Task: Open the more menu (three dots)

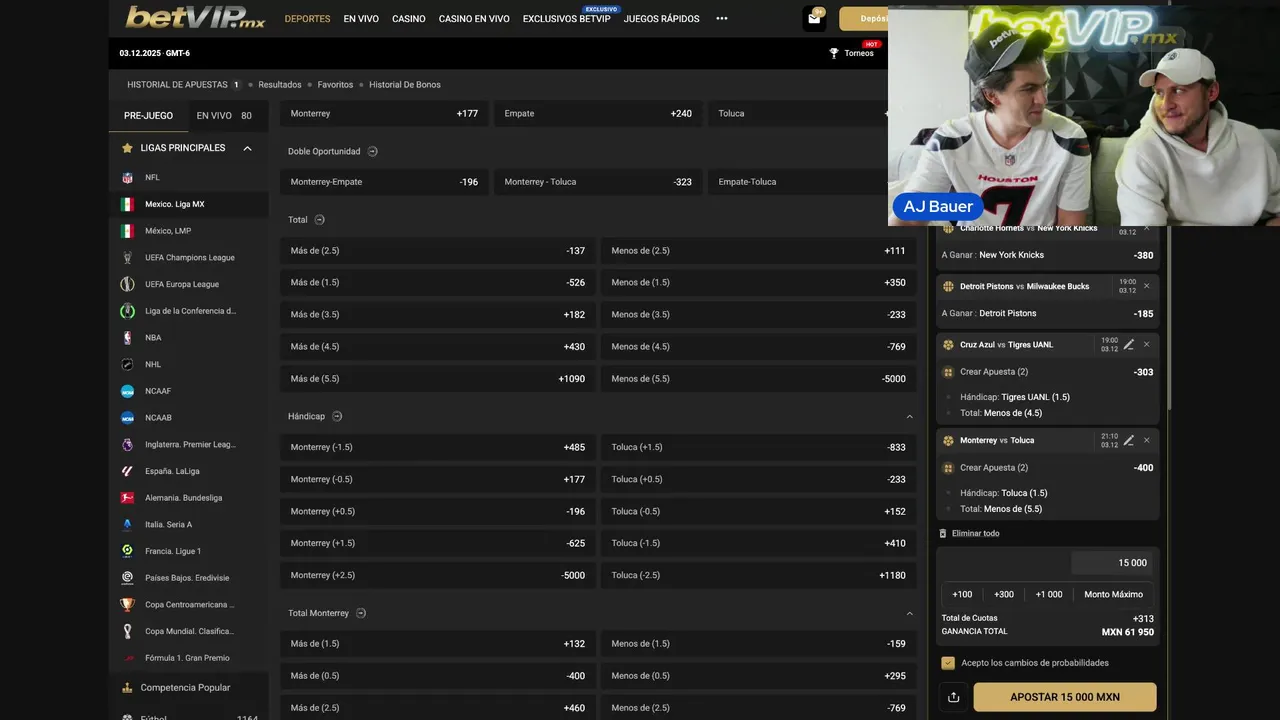Action: pyautogui.click(x=722, y=19)
